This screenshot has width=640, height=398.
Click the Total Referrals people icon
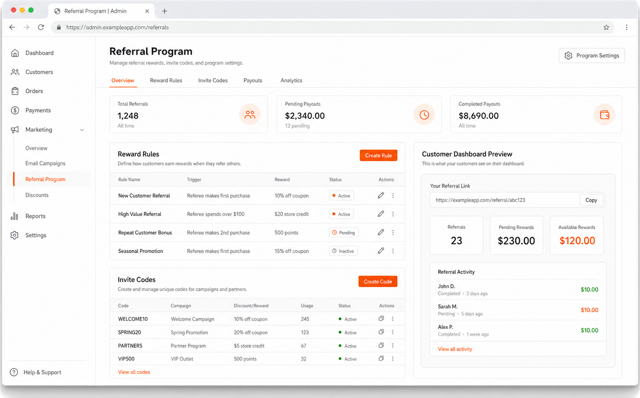pyautogui.click(x=250, y=115)
